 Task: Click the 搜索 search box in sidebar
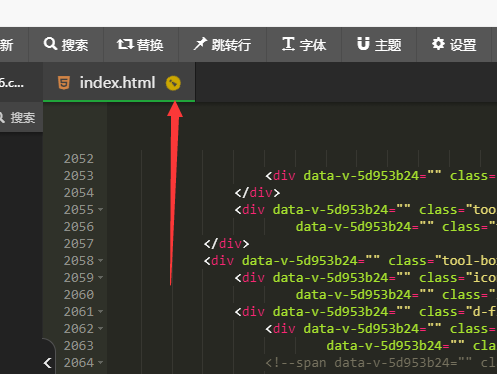click(21, 118)
